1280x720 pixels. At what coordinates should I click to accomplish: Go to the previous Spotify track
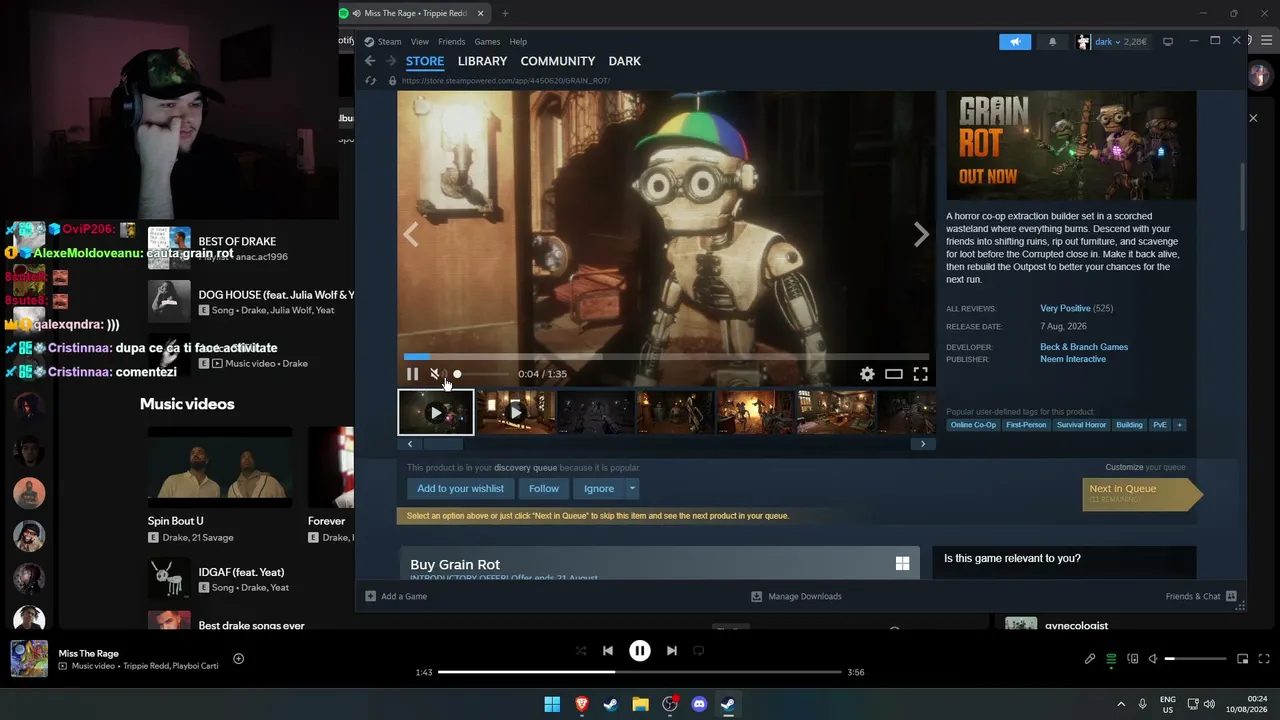coord(608,651)
